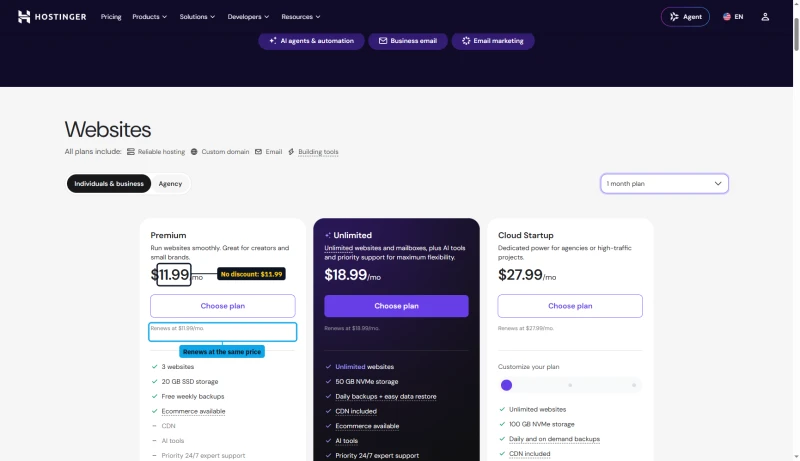800x461 pixels.
Task: Click the checkmark beside CDN included in Unlimited
Action: pos(328,411)
